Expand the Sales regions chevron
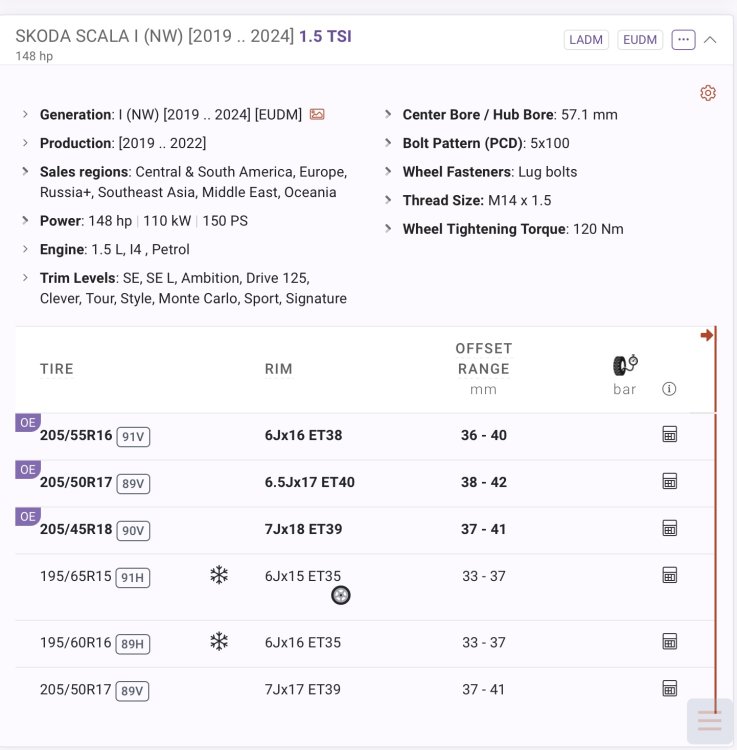This screenshot has width=737, height=750. click(x=25, y=171)
